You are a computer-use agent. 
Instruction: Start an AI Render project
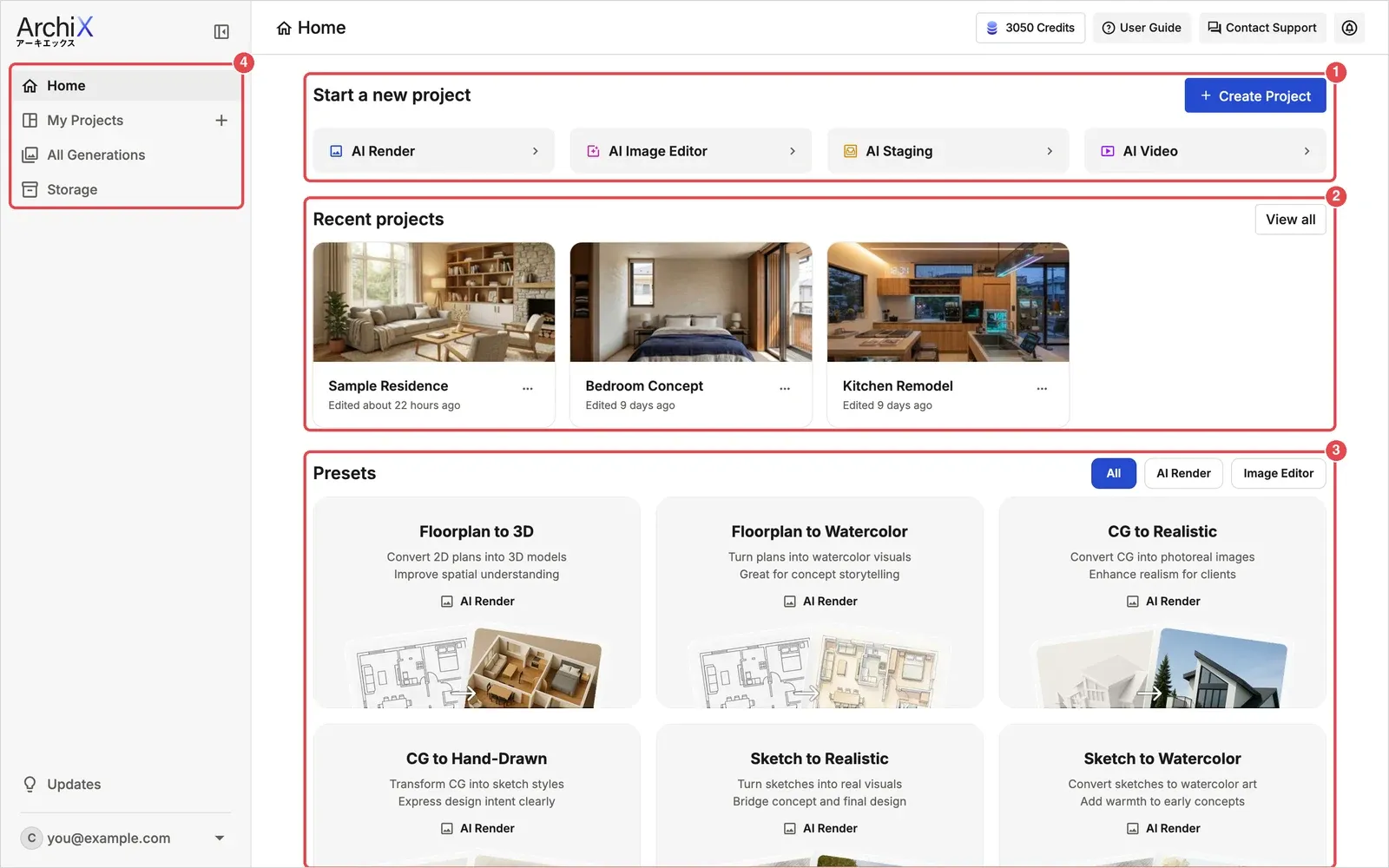(434, 151)
